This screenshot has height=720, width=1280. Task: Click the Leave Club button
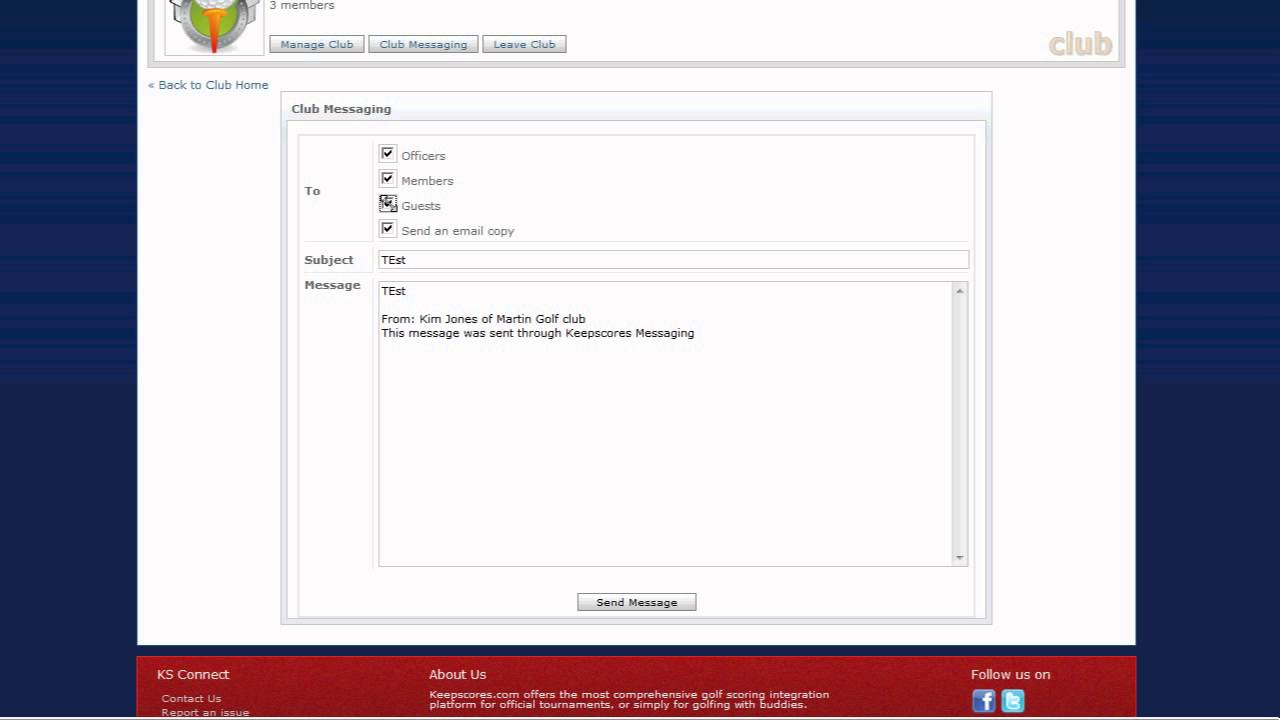[524, 44]
